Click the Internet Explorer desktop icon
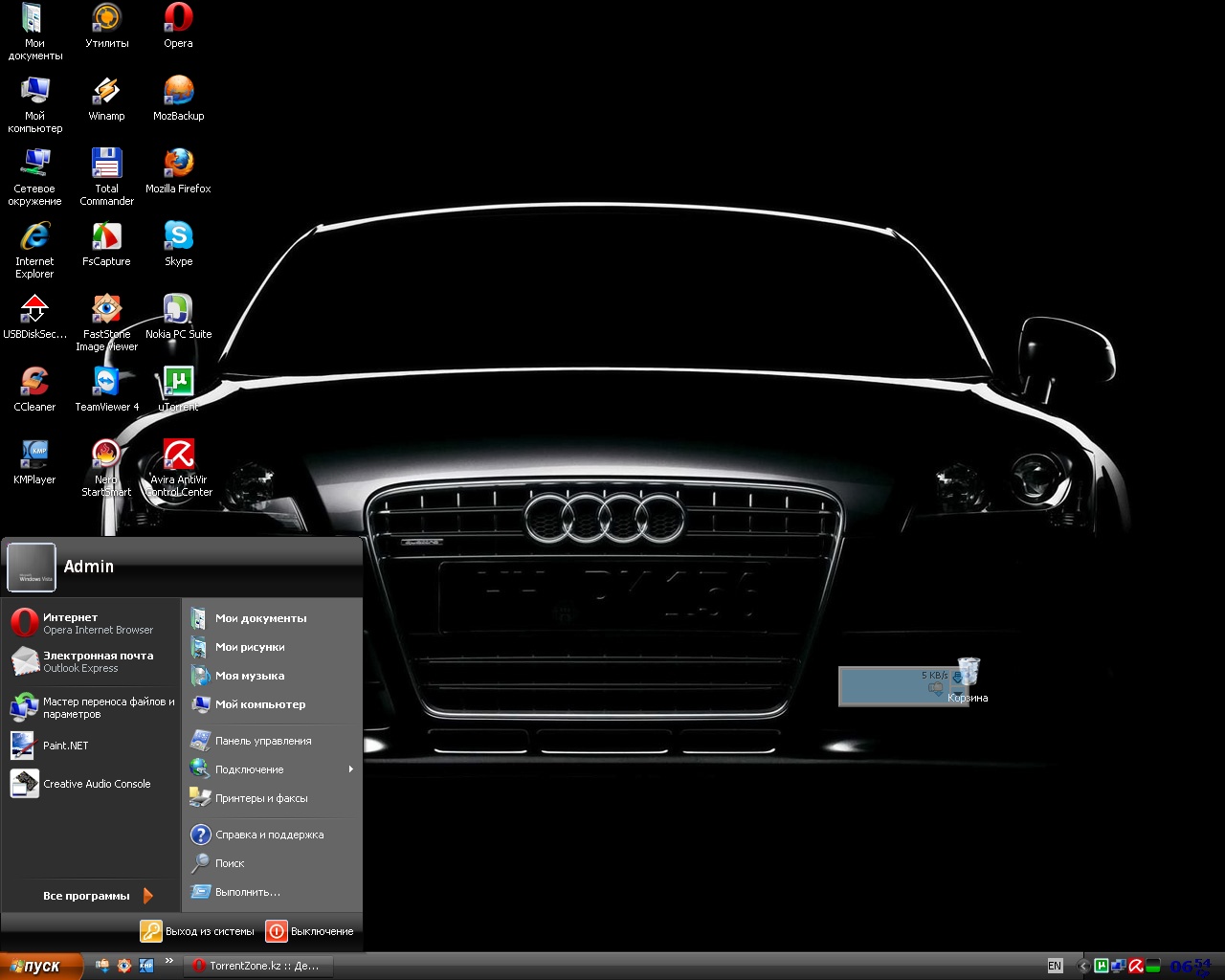 [x=34, y=250]
